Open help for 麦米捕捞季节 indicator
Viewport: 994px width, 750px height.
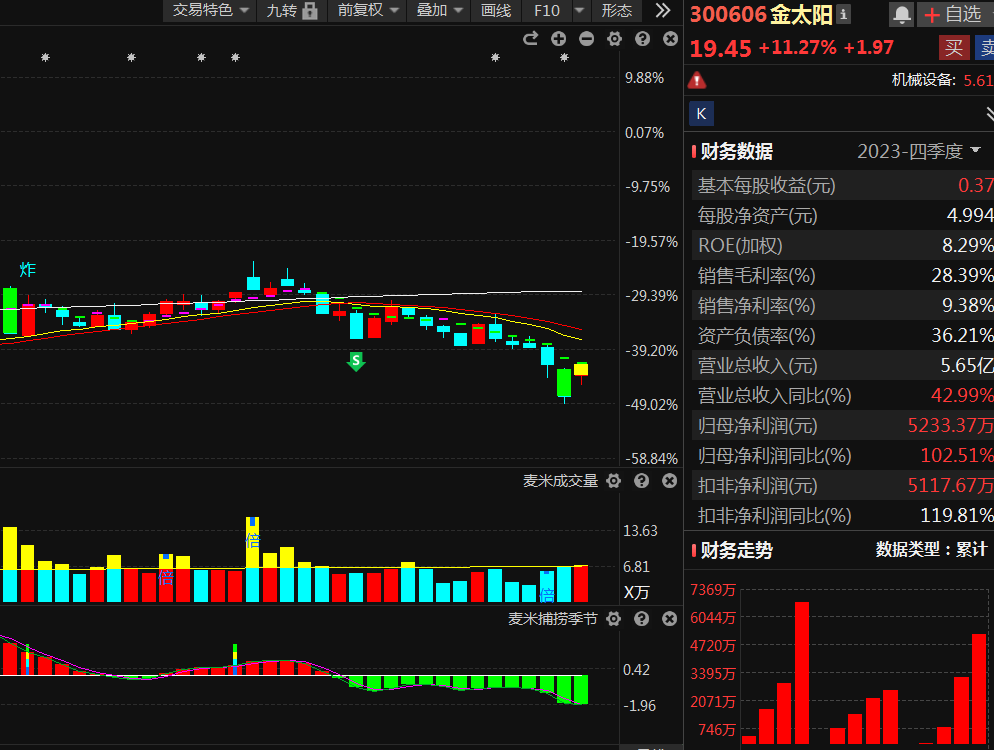click(642, 619)
